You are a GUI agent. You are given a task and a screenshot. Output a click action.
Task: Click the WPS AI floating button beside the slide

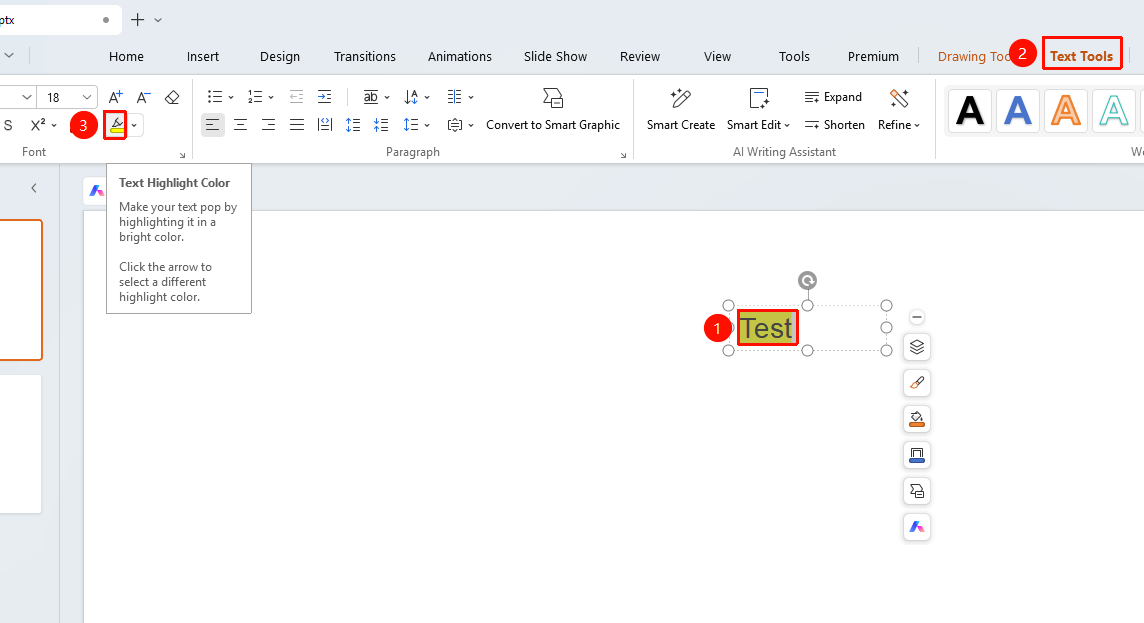[x=917, y=527]
